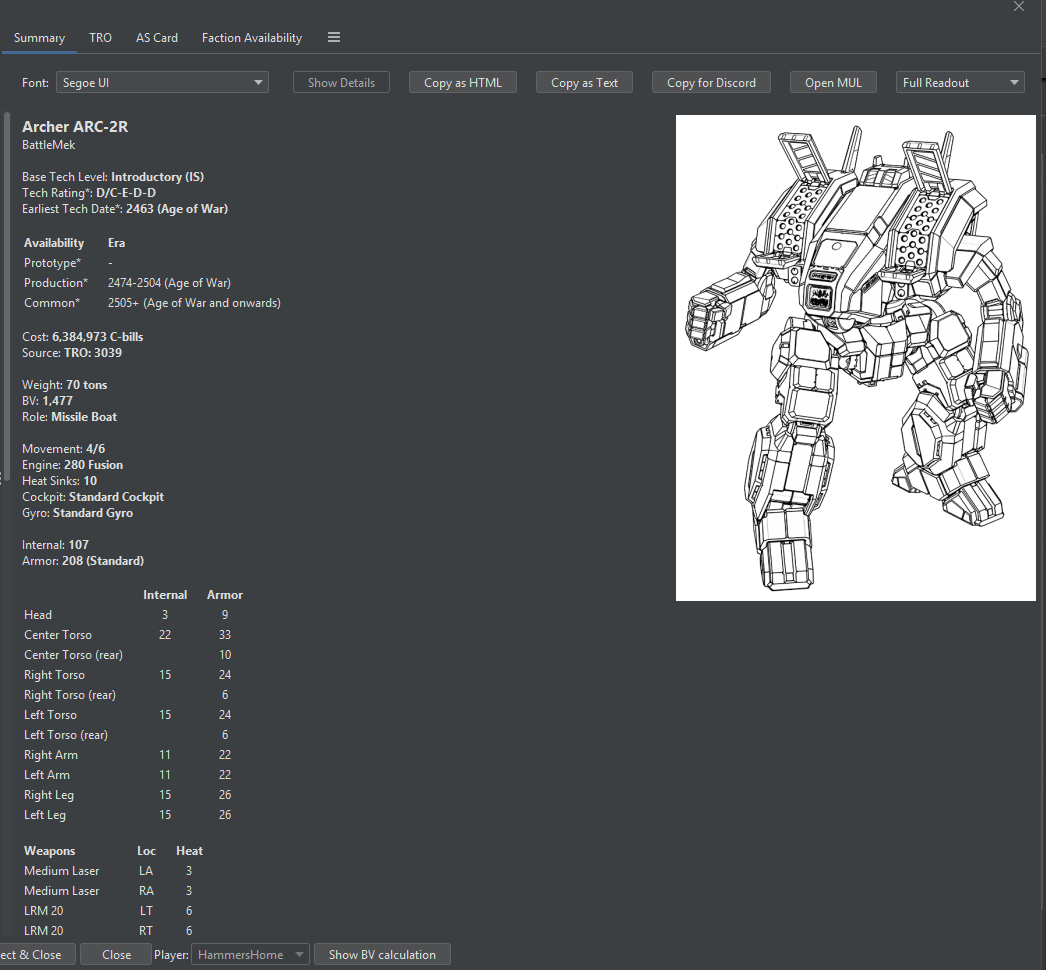The image size is (1046, 970).
Task: Click the Show Details button
Action: tap(341, 83)
